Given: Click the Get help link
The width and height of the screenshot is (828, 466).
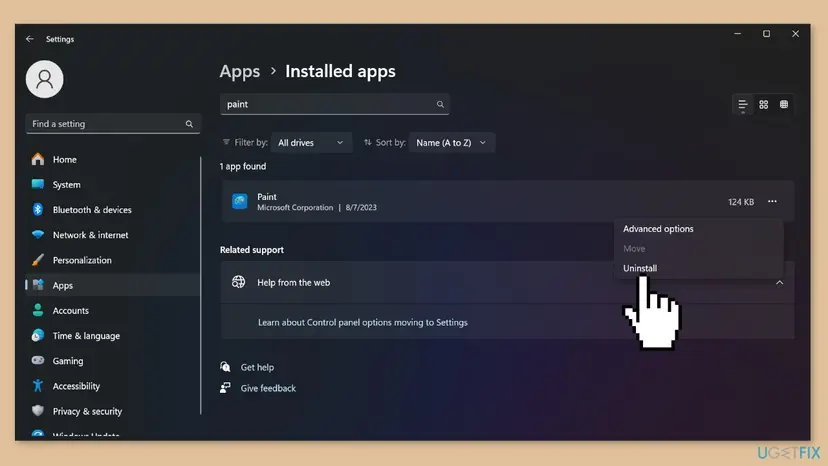Looking at the screenshot, I should 257,367.
